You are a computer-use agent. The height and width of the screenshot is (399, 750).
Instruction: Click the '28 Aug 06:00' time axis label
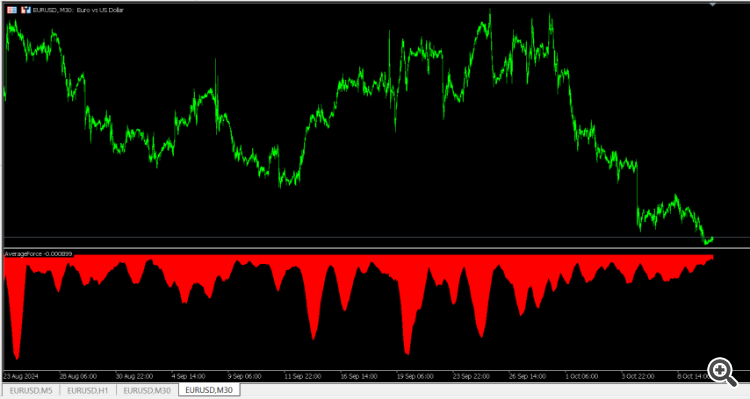(78, 377)
